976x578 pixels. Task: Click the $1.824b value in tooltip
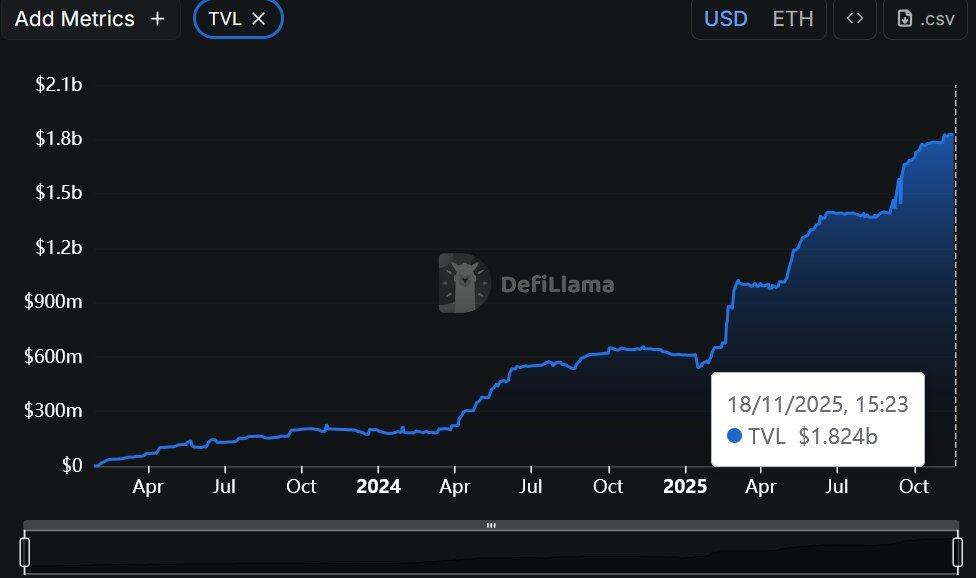[838, 436]
